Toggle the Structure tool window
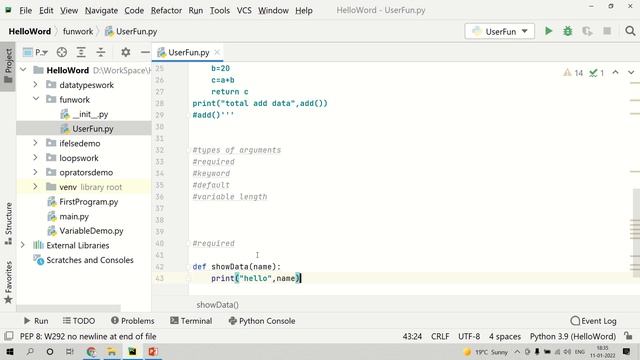The height and width of the screenshot is (360, 640). click(8, 223)
